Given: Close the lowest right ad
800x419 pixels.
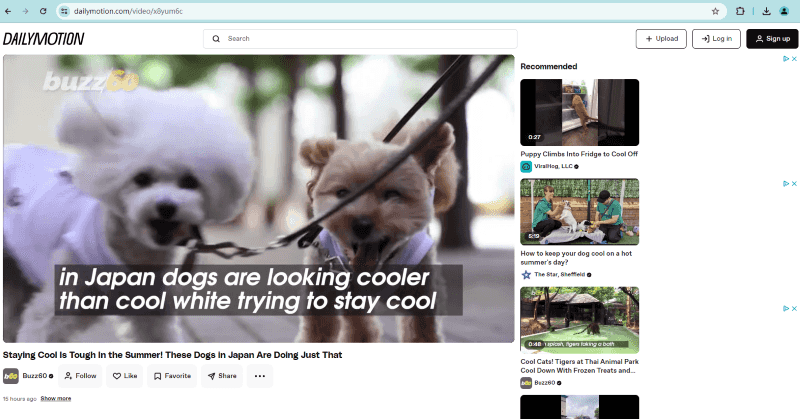Looking at the screenshot, I should tap(794, 308).
